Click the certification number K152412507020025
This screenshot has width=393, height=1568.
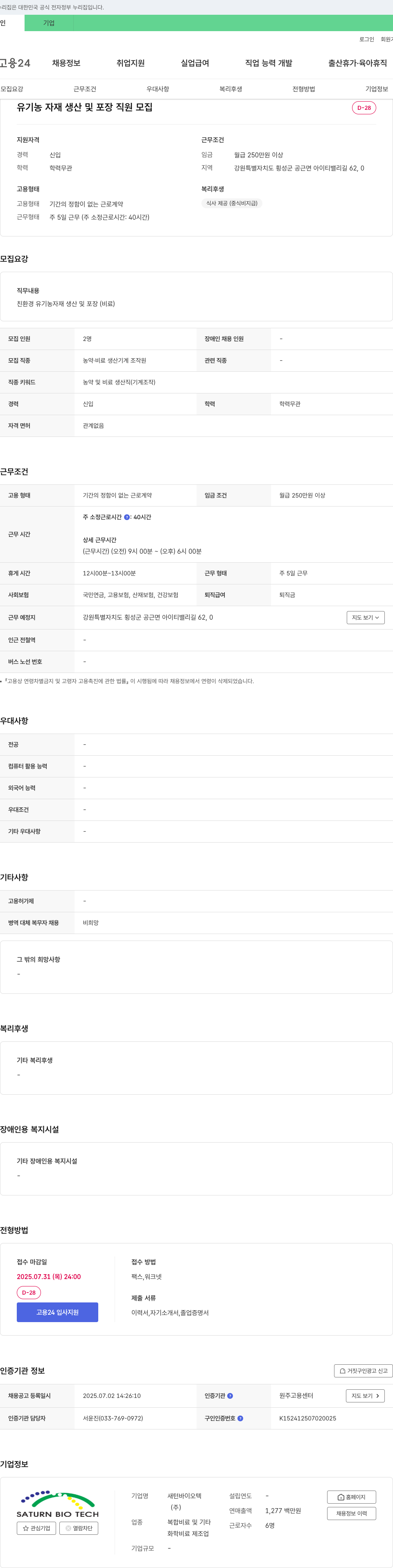point(308,1418)
